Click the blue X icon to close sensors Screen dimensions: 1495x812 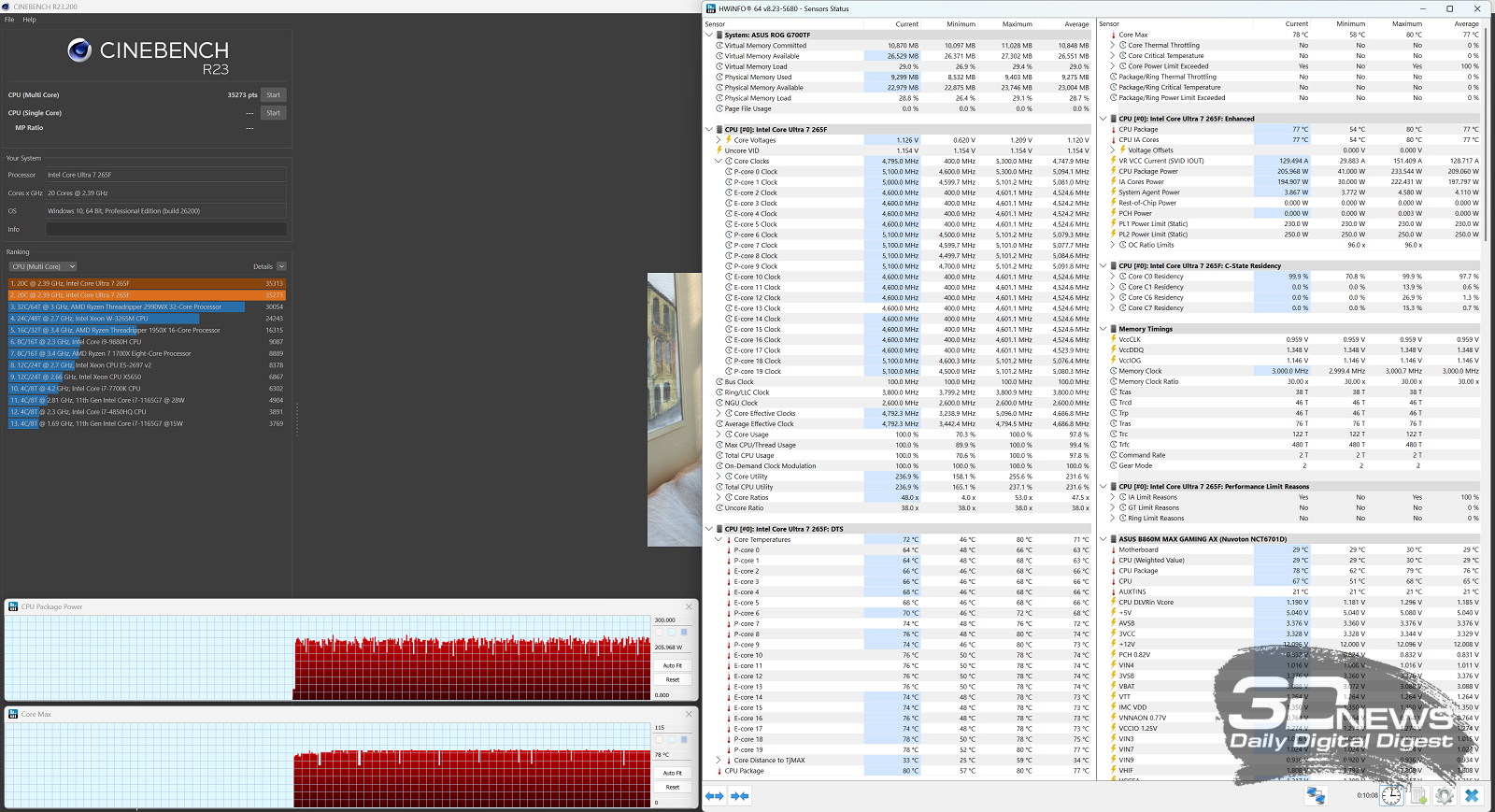pos(1472,795)
